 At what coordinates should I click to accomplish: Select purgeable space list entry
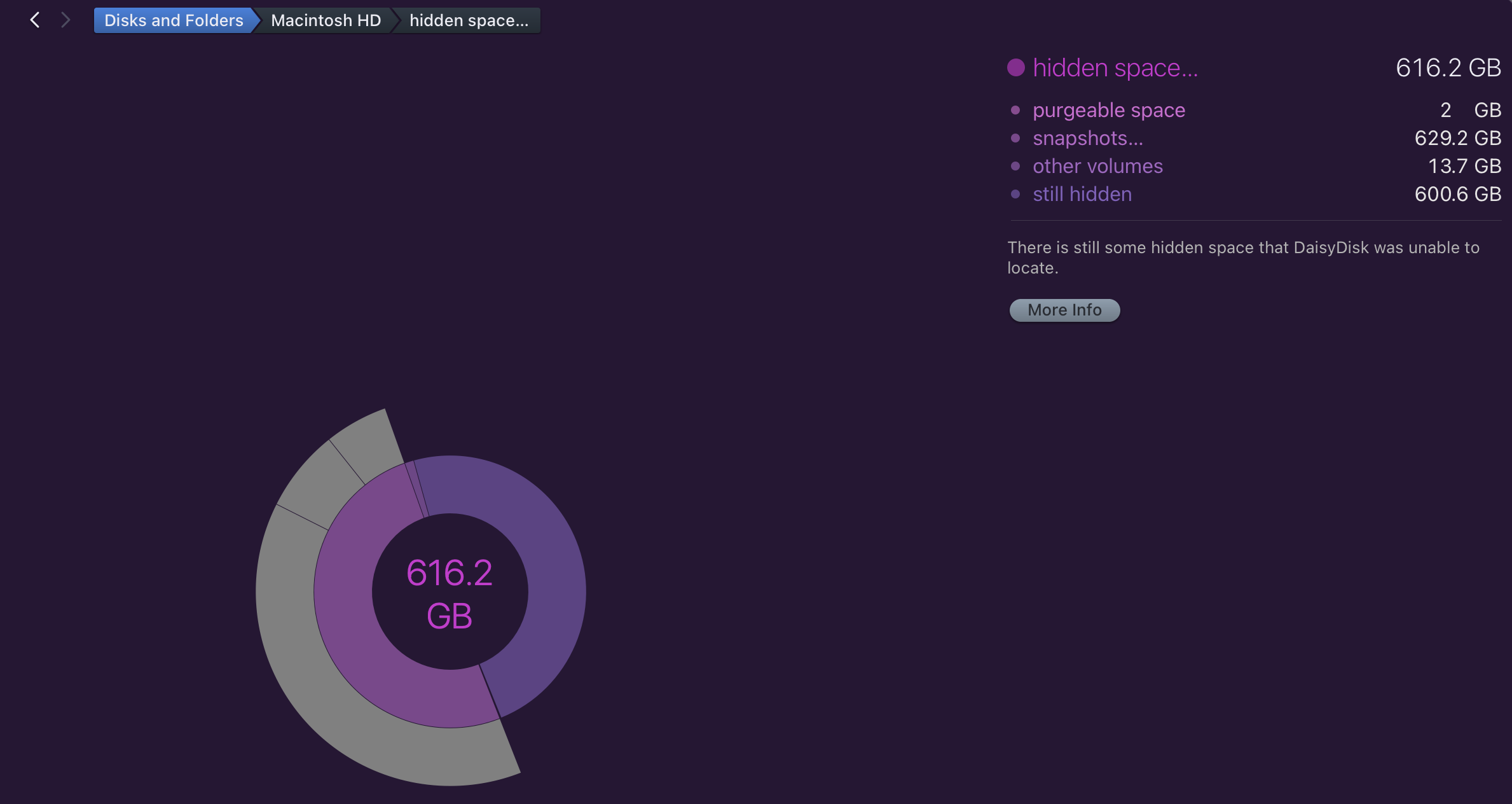pos(1109,110)
